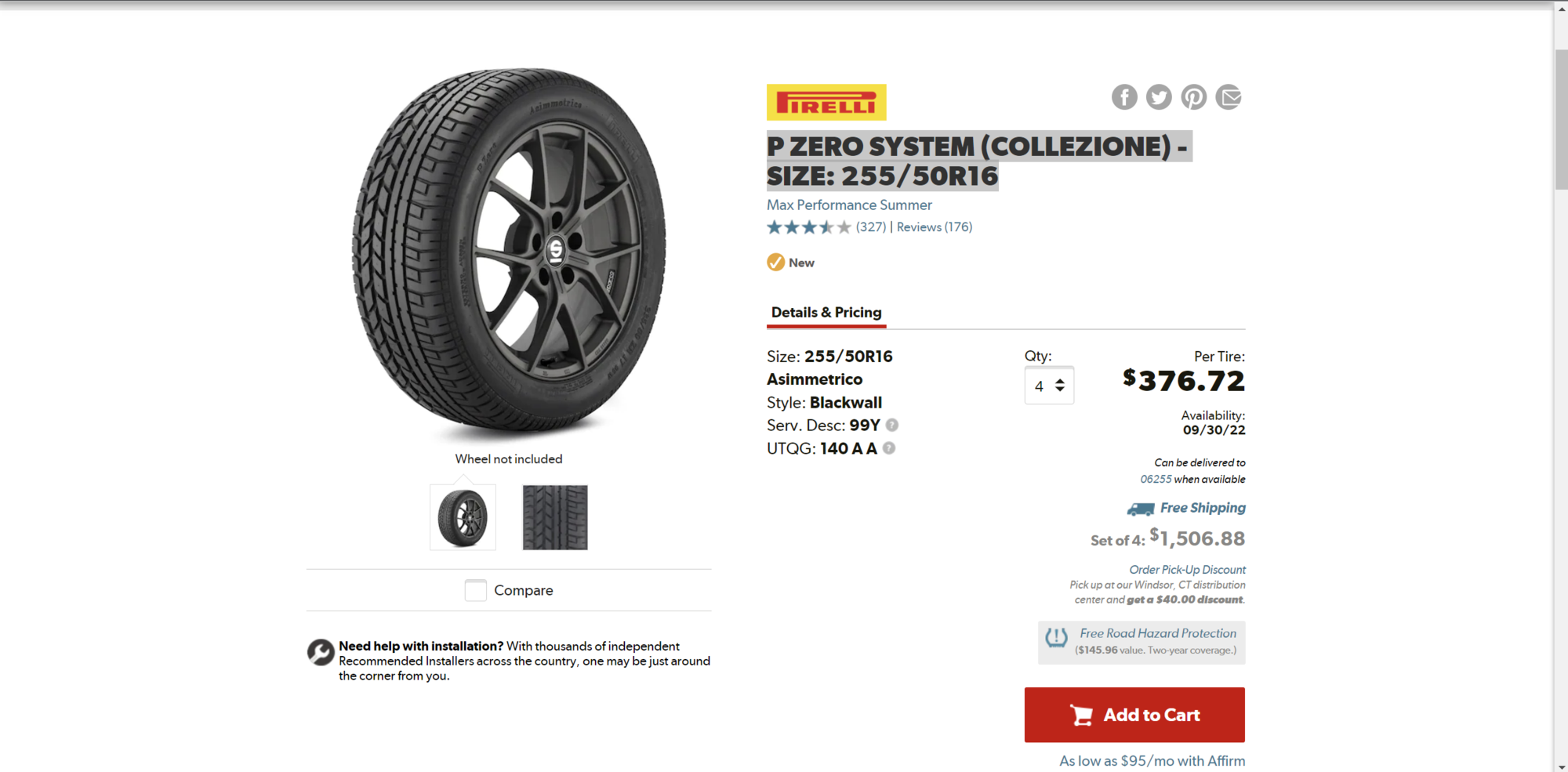The image size is (1568, 772).
Task: Click the $95/mo Affirm financing link
Action: pyautogui.click(x=1151, y=760)
